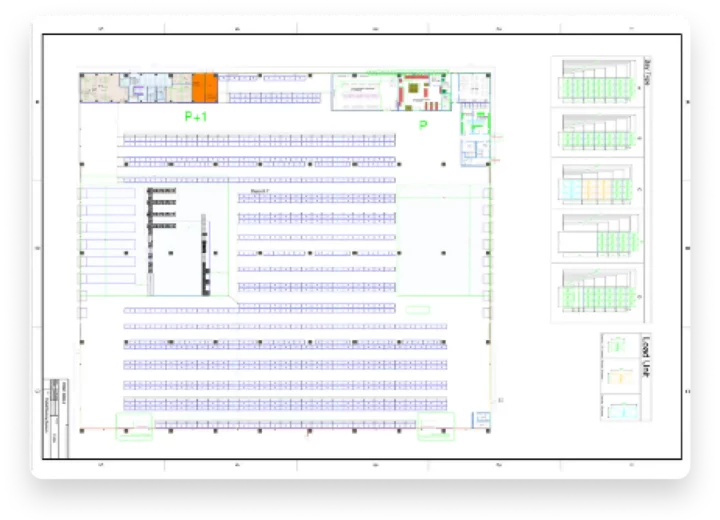Viewport: 720px width, 520px height.
Task: Select the cyan load unit pallet drawing
Action: click(x=623, y=410)
